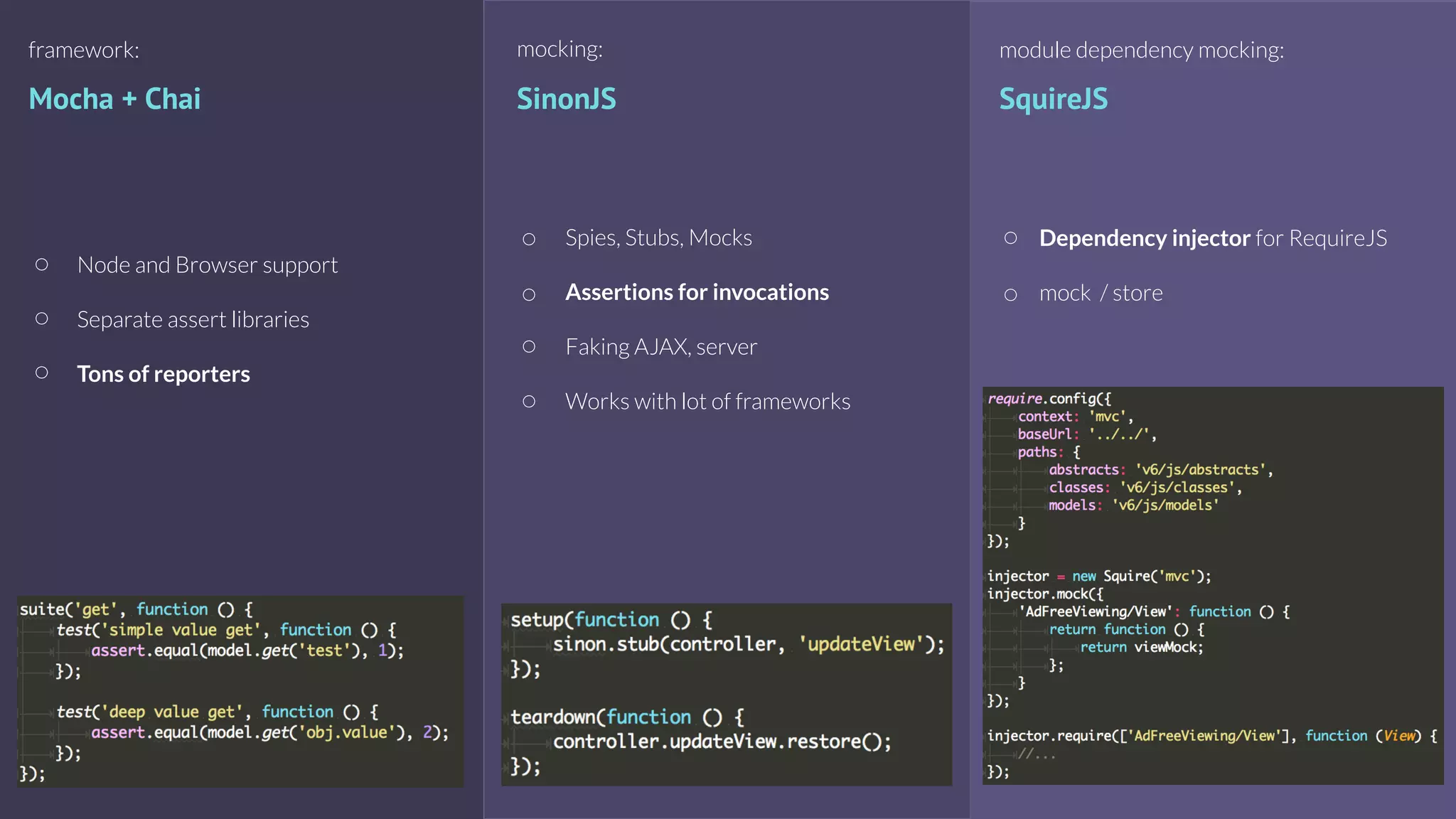Click 'Spies, Stubs, Mocks' bullet text
Viewport: 1456px width, 819px height.
(x=658, y=237)
